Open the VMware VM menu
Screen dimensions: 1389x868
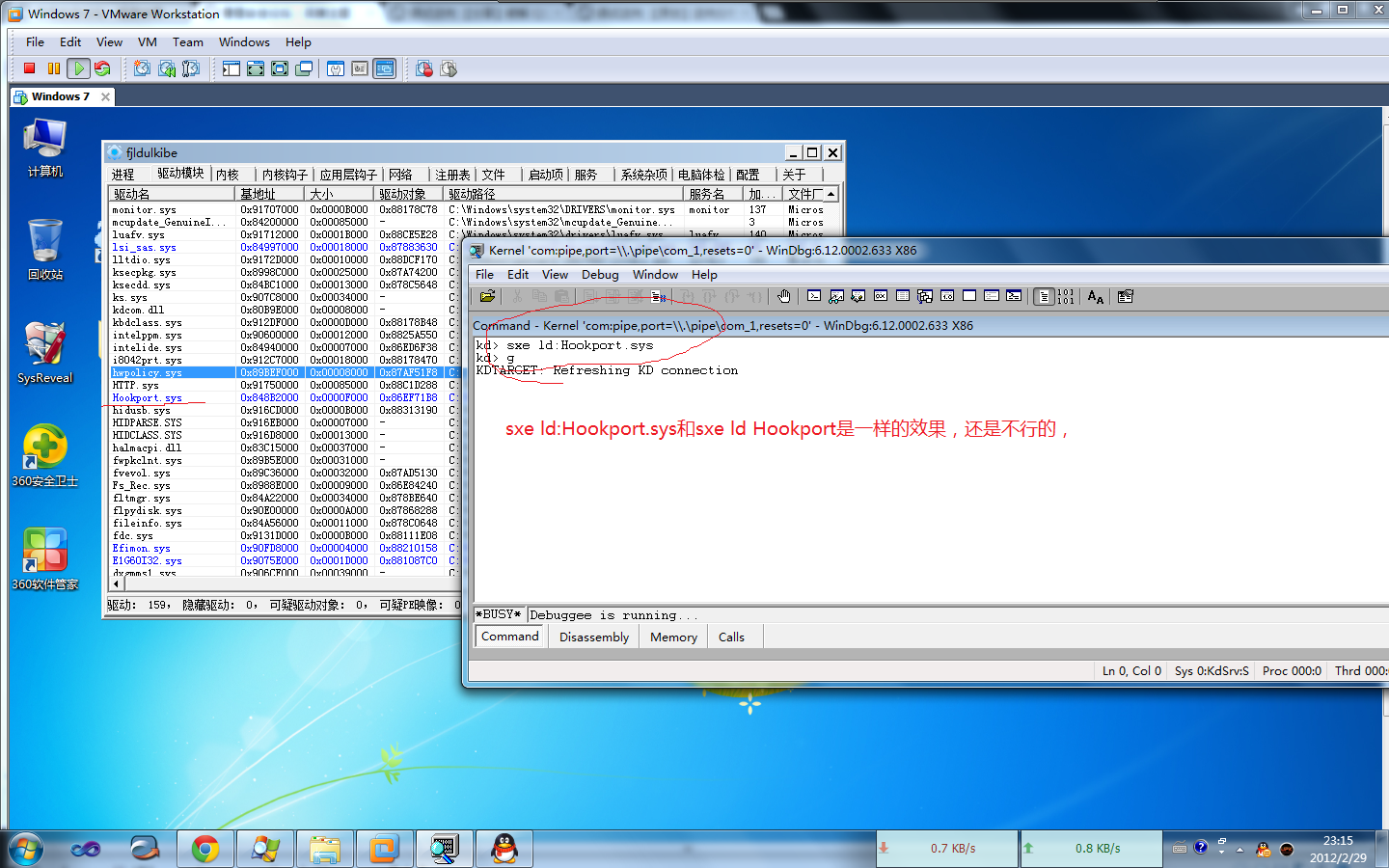(148, 42)
